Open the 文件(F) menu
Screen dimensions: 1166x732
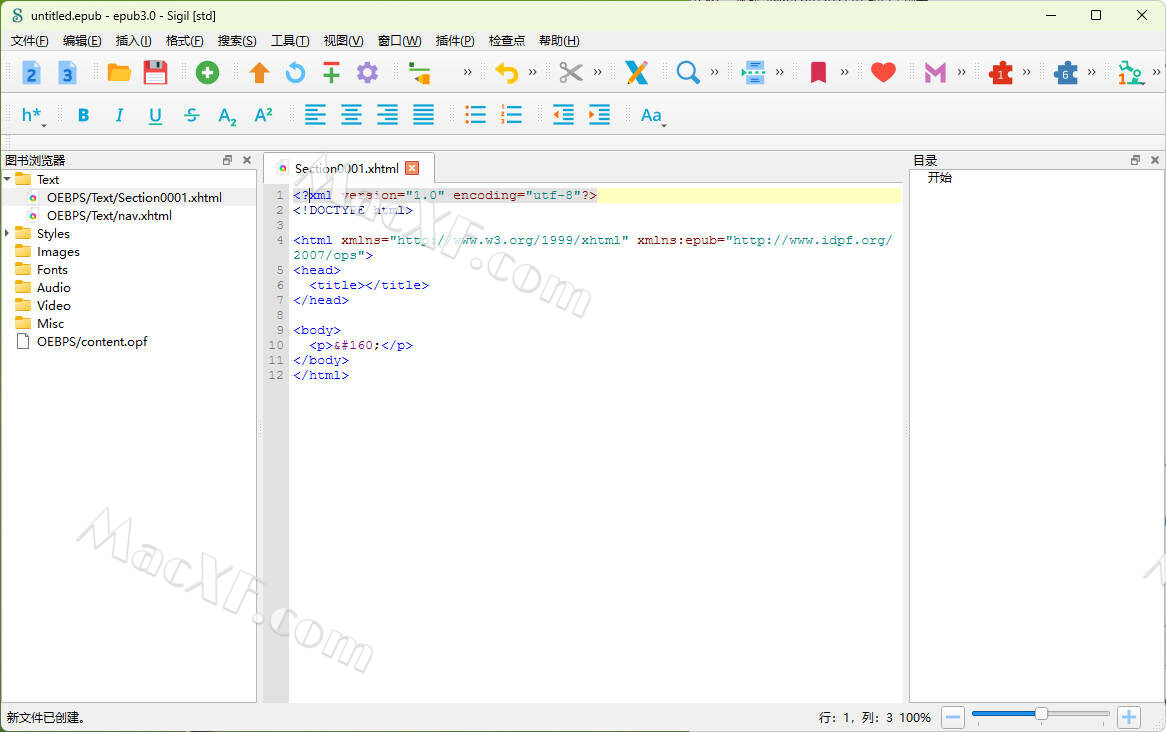click(30, 41)
